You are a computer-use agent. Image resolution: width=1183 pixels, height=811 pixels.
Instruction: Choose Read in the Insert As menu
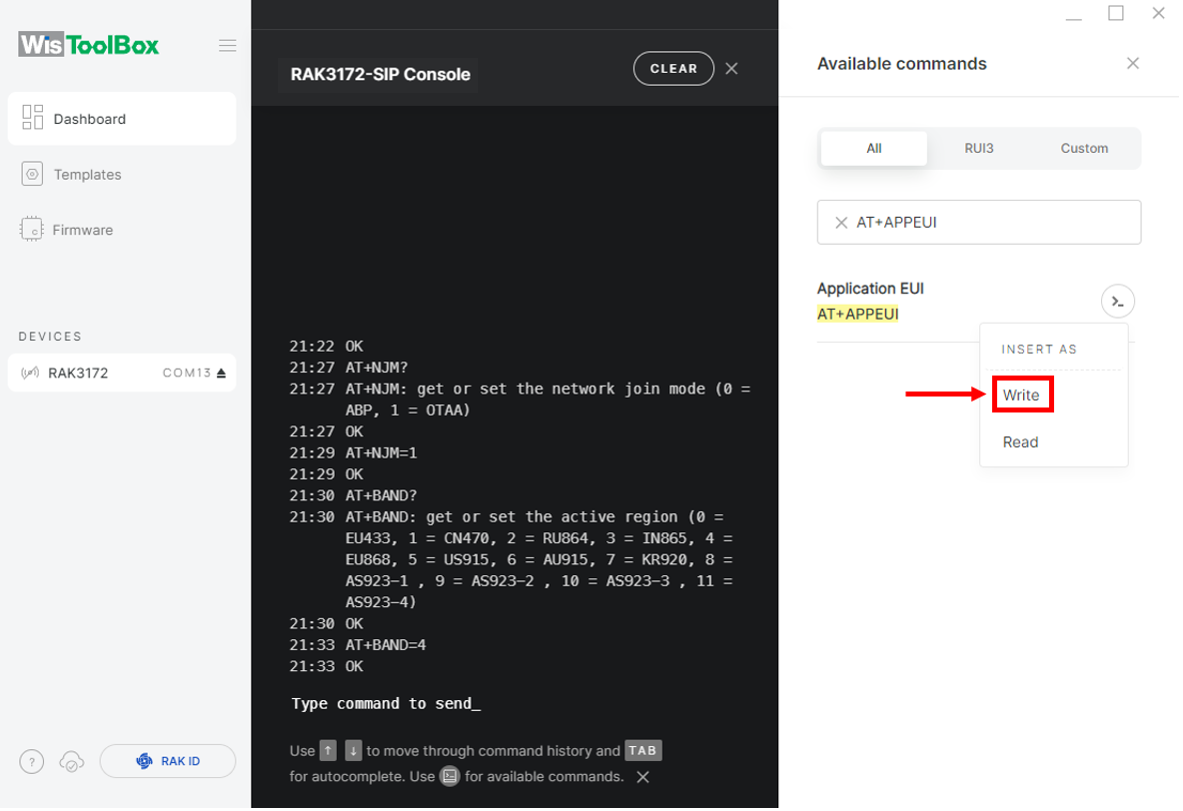1020,442
